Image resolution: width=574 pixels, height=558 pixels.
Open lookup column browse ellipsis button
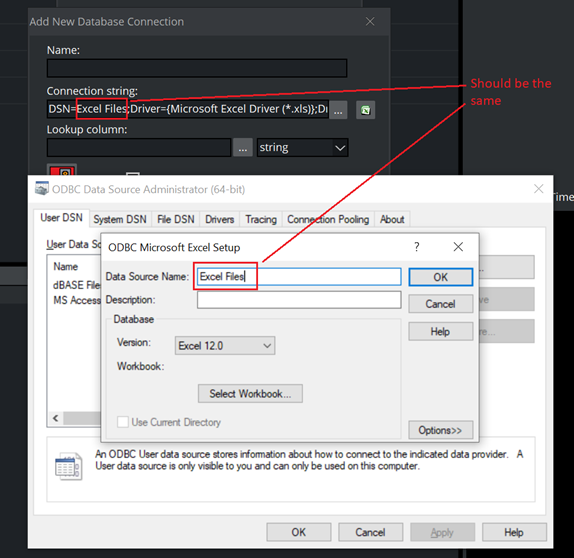pyautogui.click(x=243, y=148)
